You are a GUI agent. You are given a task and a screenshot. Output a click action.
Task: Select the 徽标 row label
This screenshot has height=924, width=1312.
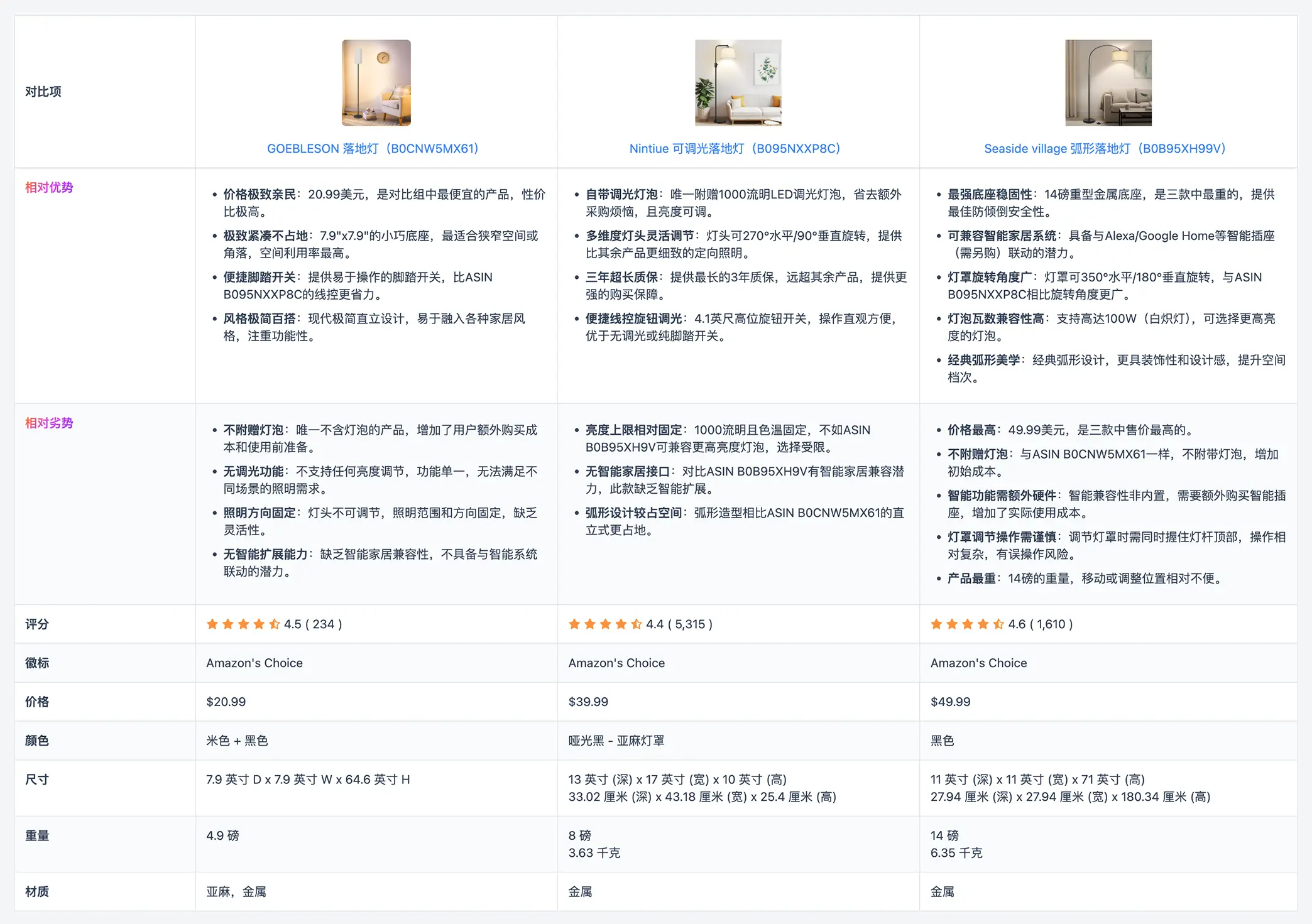pos(37,663)
